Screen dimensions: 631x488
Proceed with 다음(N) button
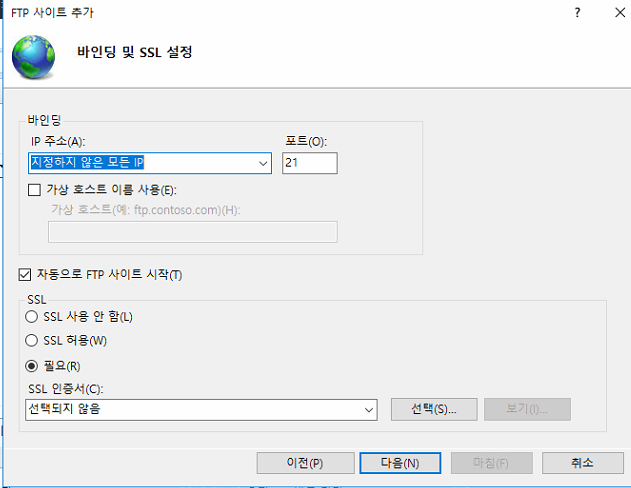[x=400, y=463]
